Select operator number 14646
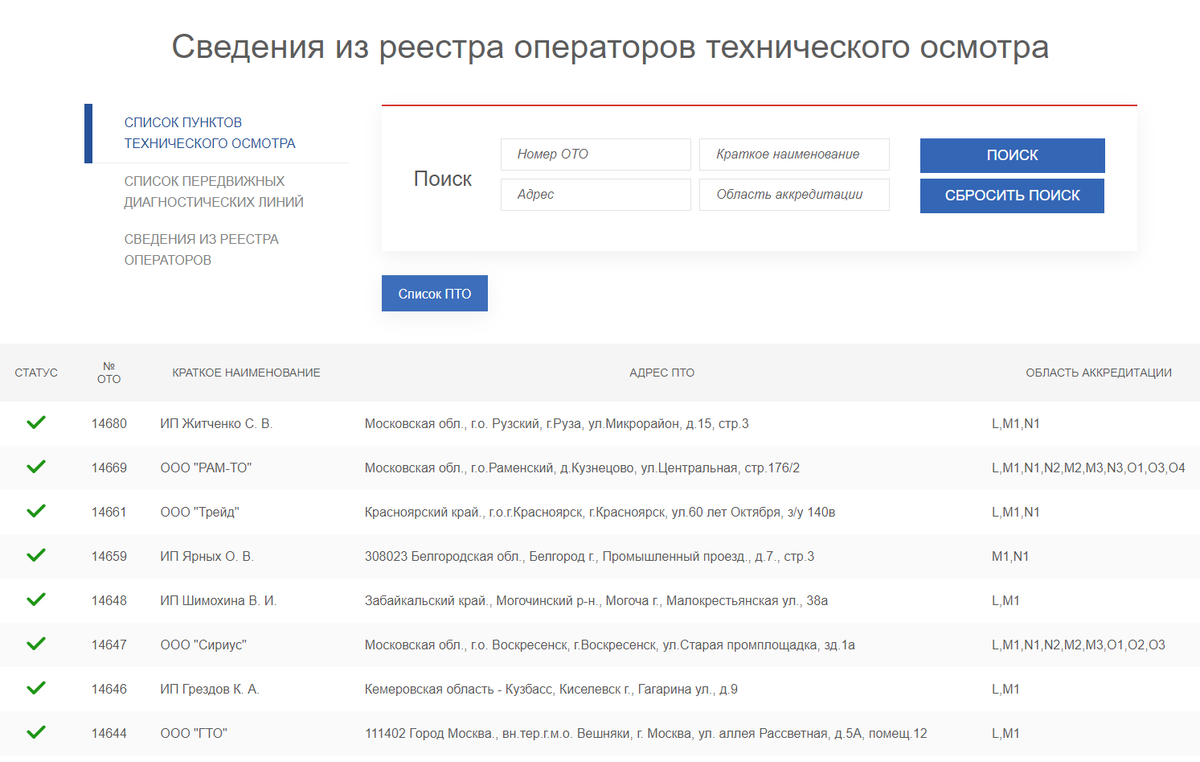The width and height of the screenshot is (1200, 762). tap(109, 689)
